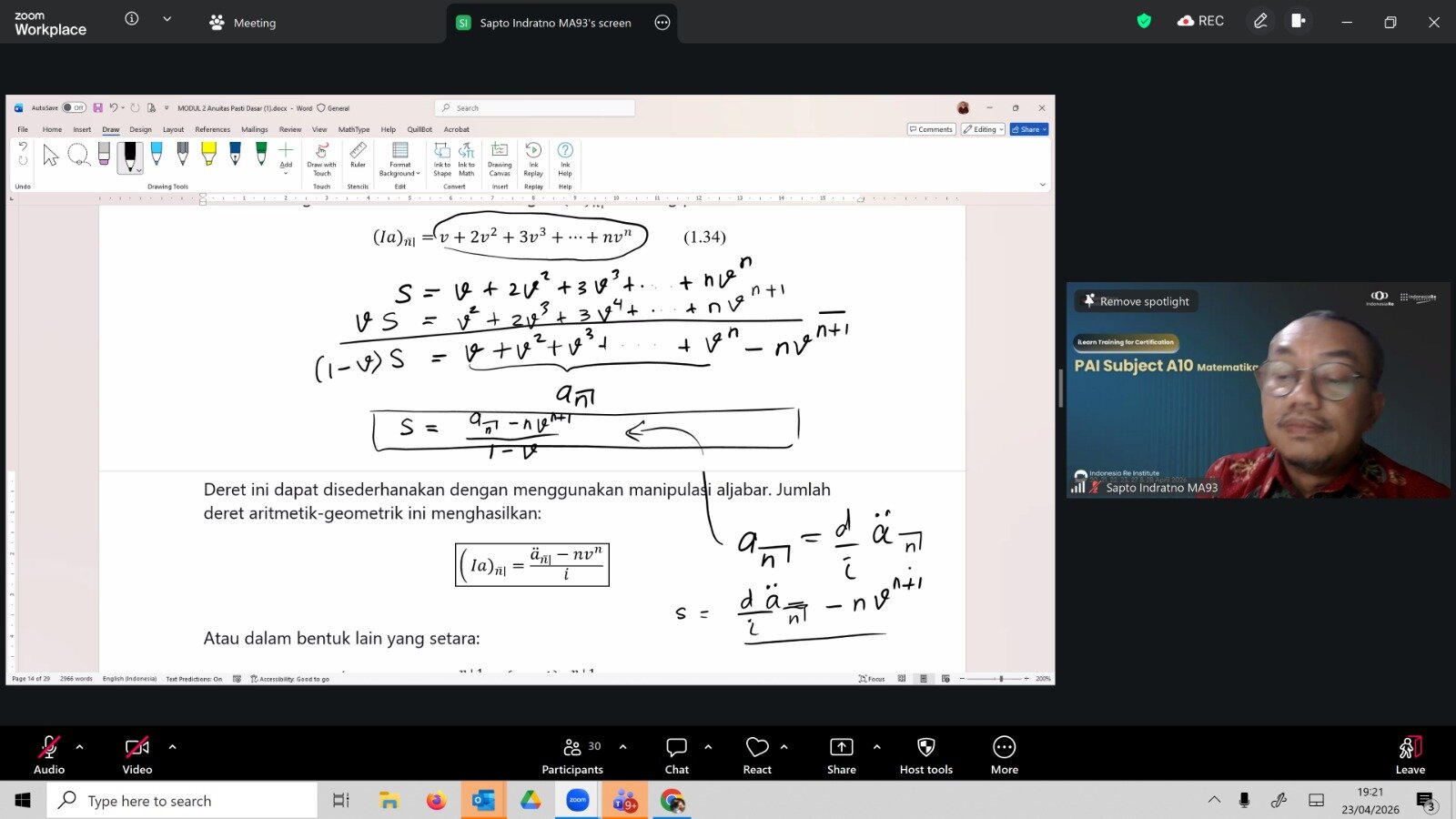Image resolution: width=1456 pixels, height=819 pixels.
Task: Open the shared screen options ellipsis
Action: (662, 23)
